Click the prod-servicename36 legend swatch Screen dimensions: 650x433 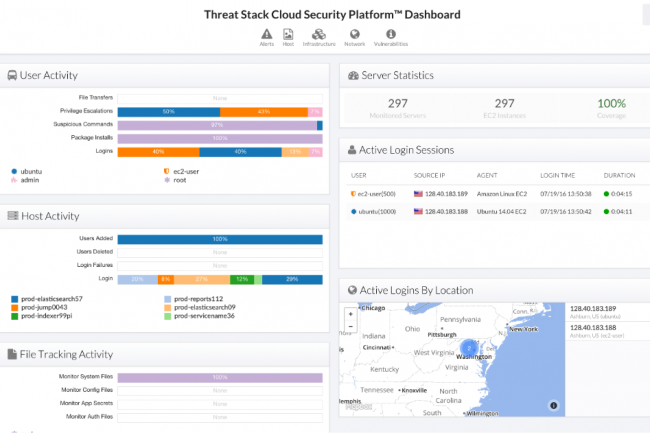pyautogui.click(x=167, y=316)
